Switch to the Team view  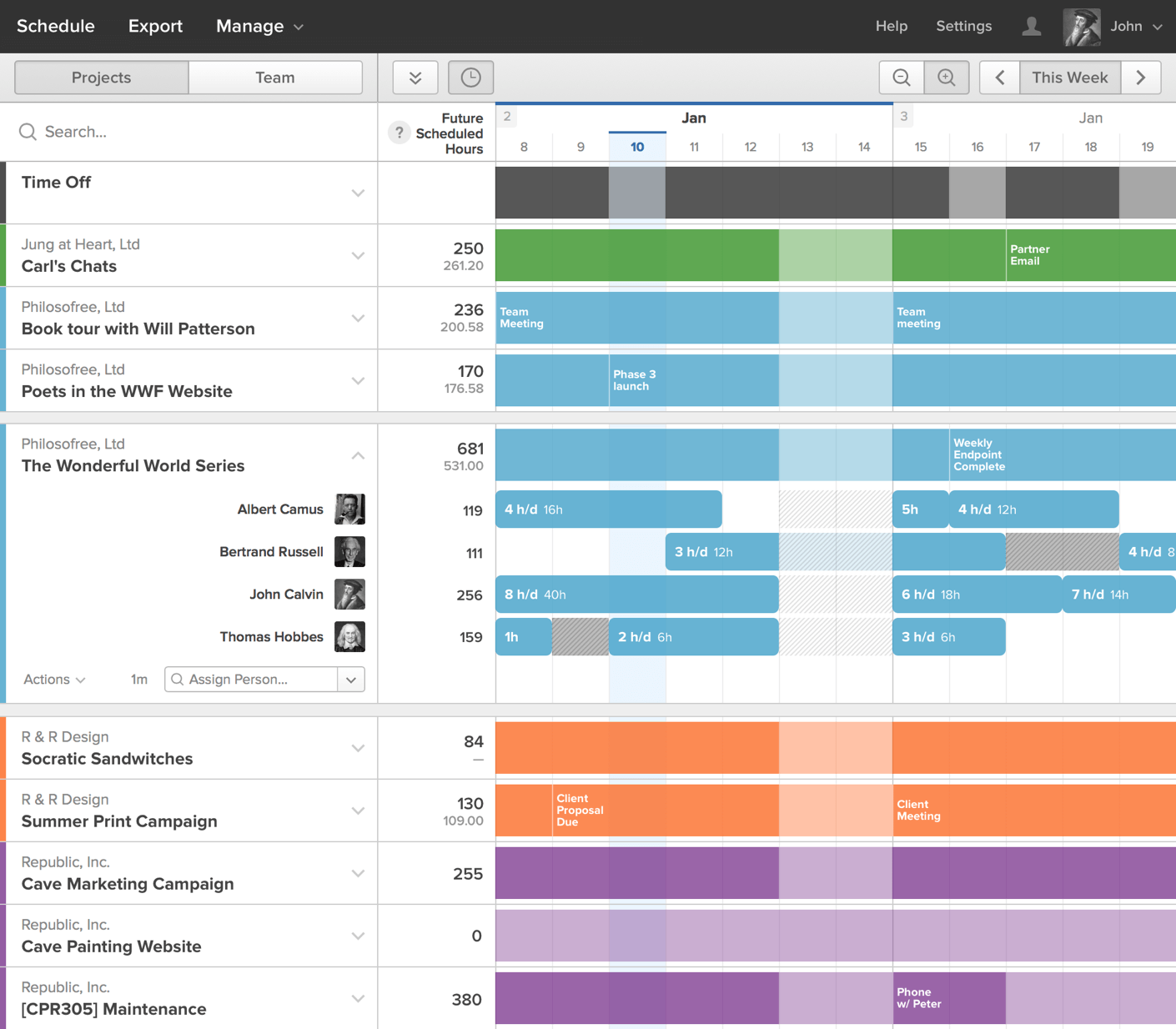coord(275,78)
